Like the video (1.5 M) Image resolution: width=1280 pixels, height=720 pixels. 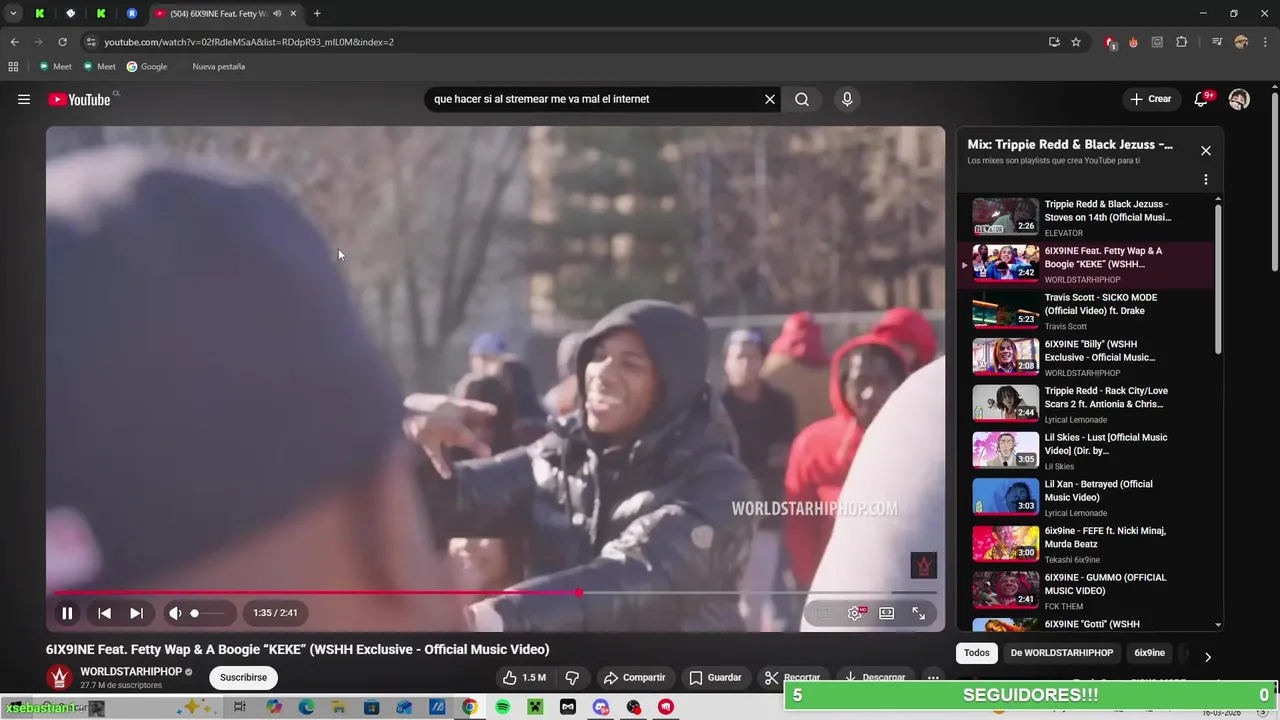click(523, 677)
